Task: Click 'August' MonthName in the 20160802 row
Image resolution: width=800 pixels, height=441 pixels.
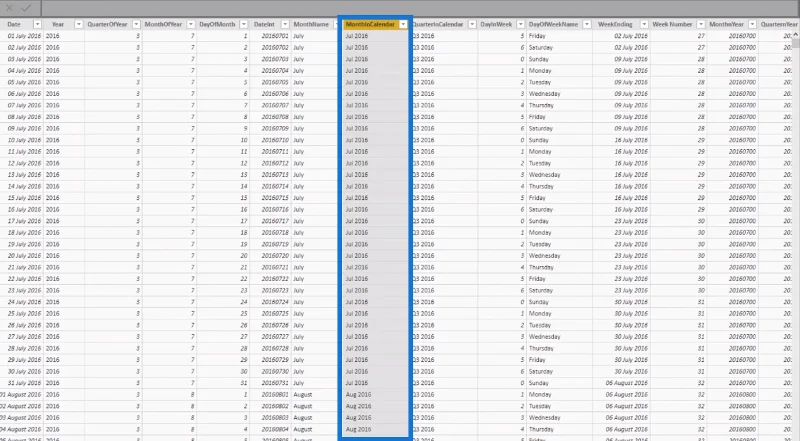Action: [303, 406]
